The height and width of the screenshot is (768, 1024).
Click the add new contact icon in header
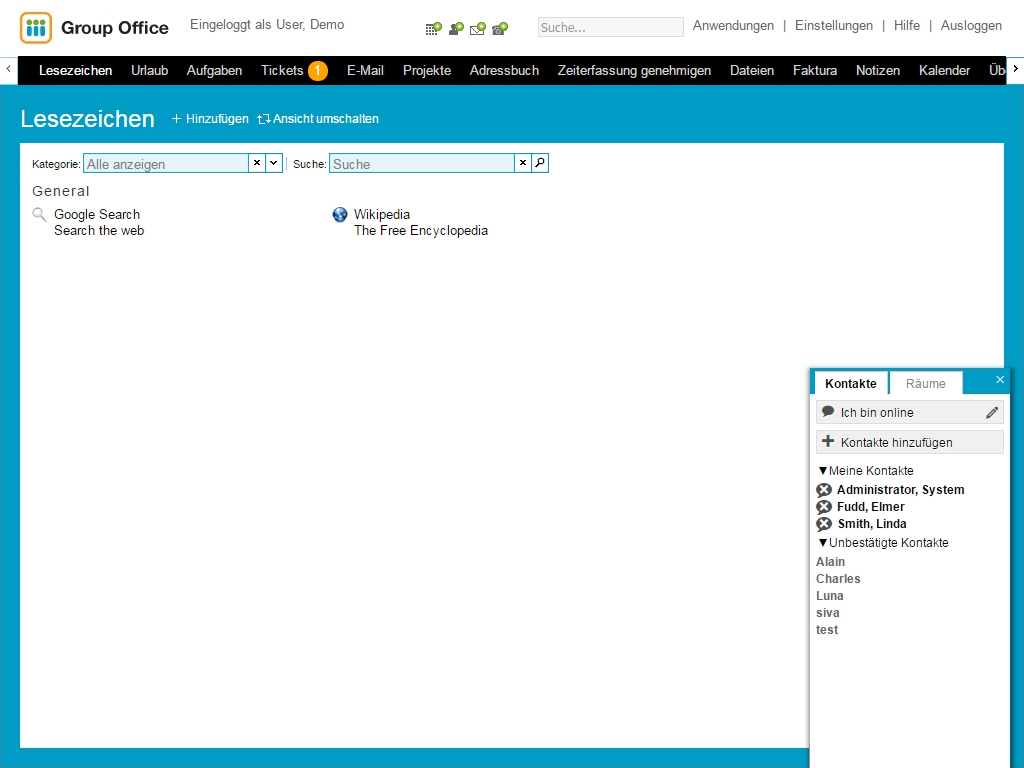tap(456, 29)
